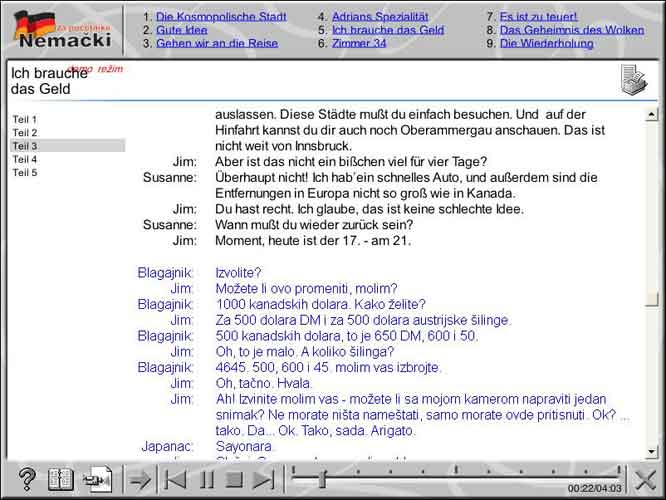Open help with the question mark icon
This screenshot has width=666, height=500.
[27, 480]
